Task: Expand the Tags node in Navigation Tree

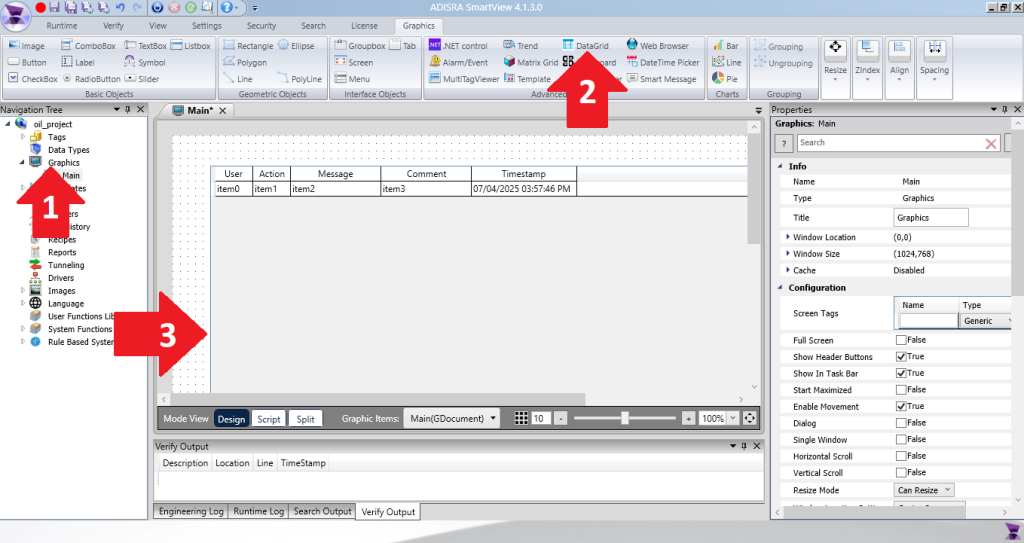Action: [23, 137]
